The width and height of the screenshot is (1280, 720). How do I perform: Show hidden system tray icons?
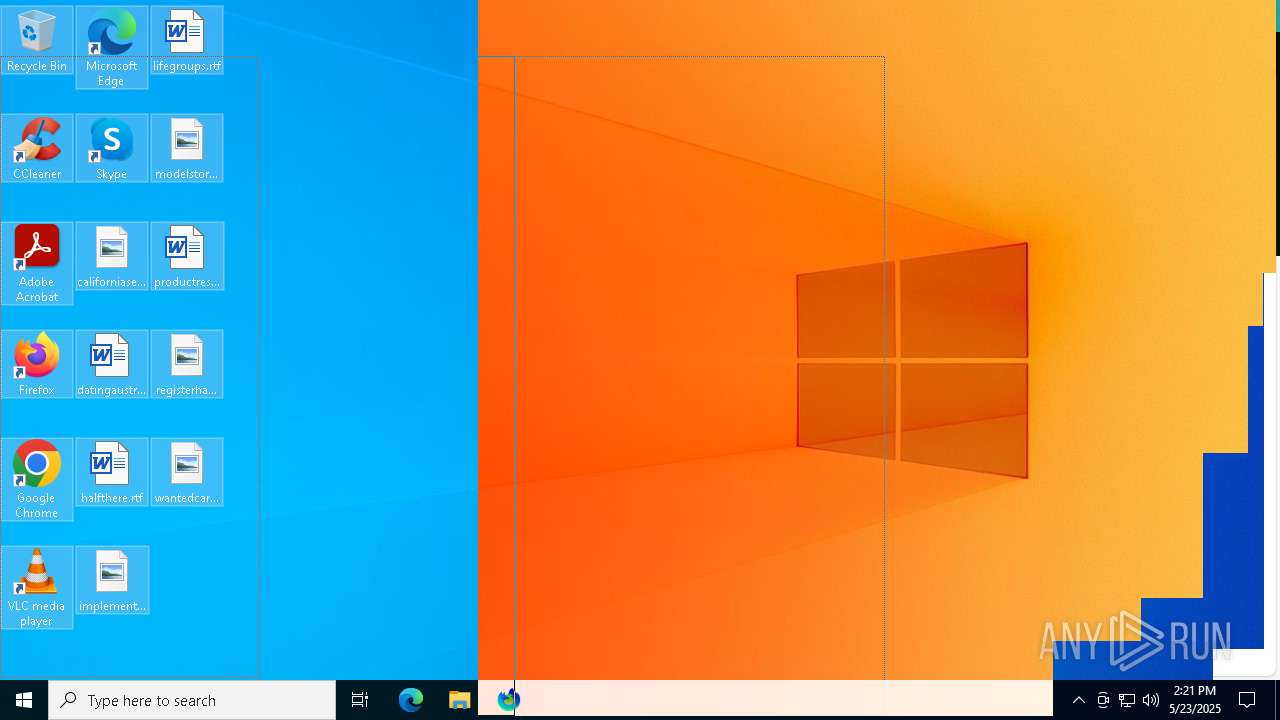click(1079, 700)
